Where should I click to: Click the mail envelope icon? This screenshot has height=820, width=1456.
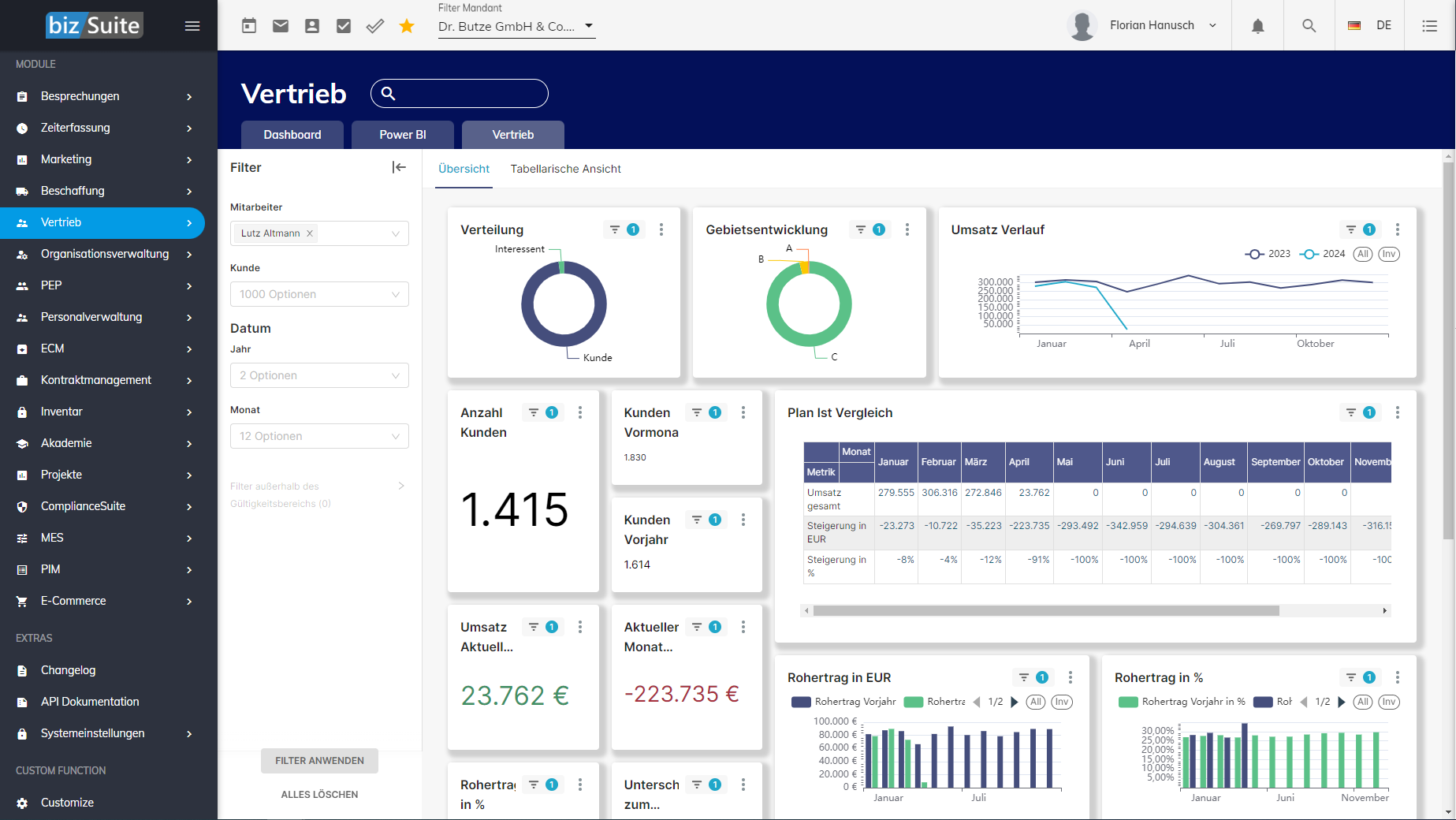[281, 26]
